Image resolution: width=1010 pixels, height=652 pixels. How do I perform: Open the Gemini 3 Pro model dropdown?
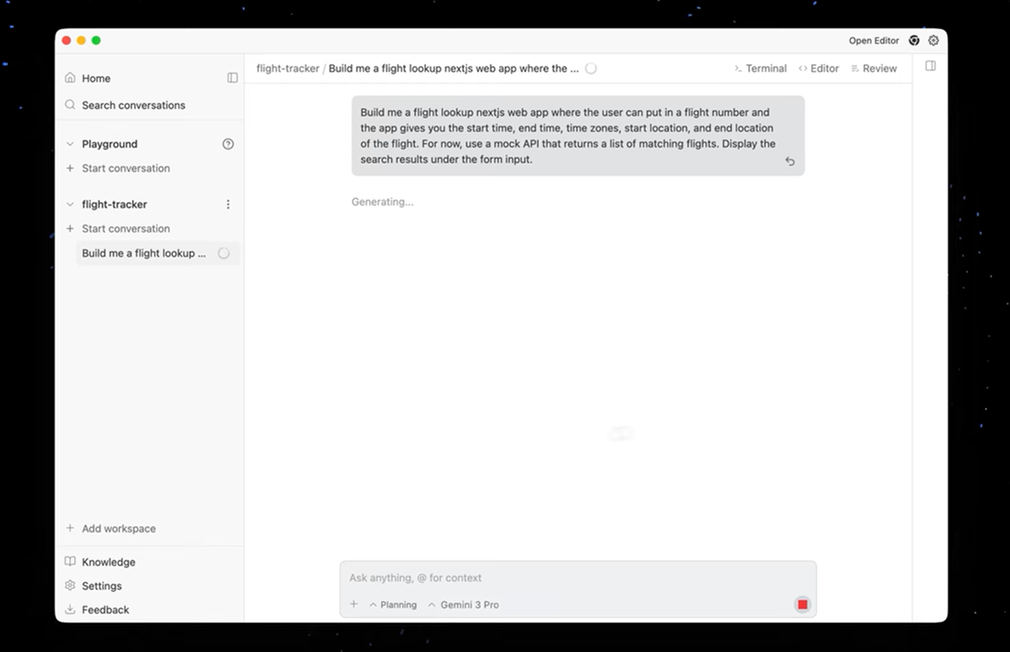point(463,605)
